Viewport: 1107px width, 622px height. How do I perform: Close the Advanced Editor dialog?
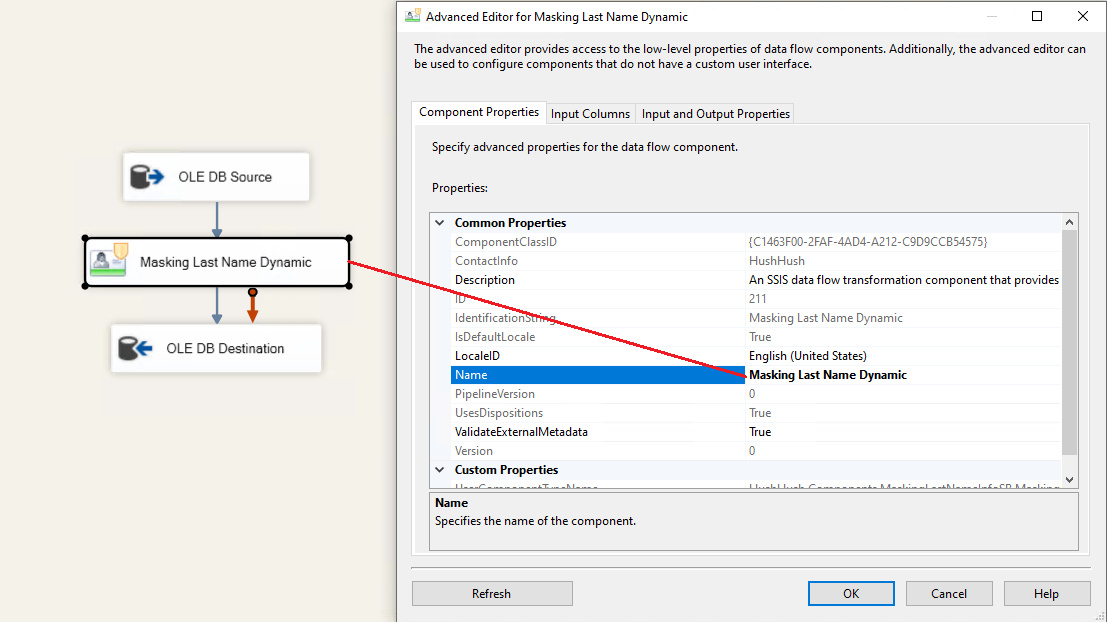(1083, 16)
